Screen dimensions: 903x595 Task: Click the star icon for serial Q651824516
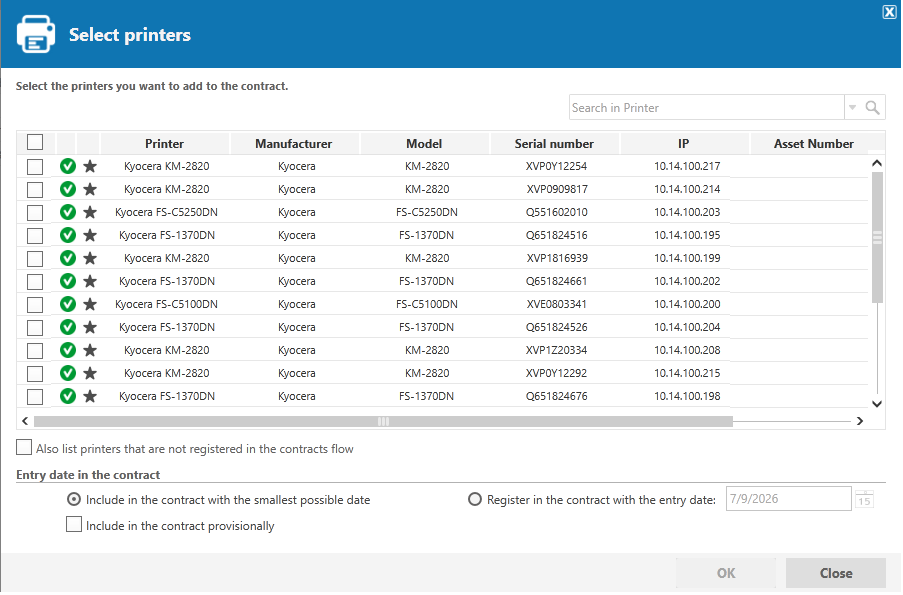(x=90, y=236)
